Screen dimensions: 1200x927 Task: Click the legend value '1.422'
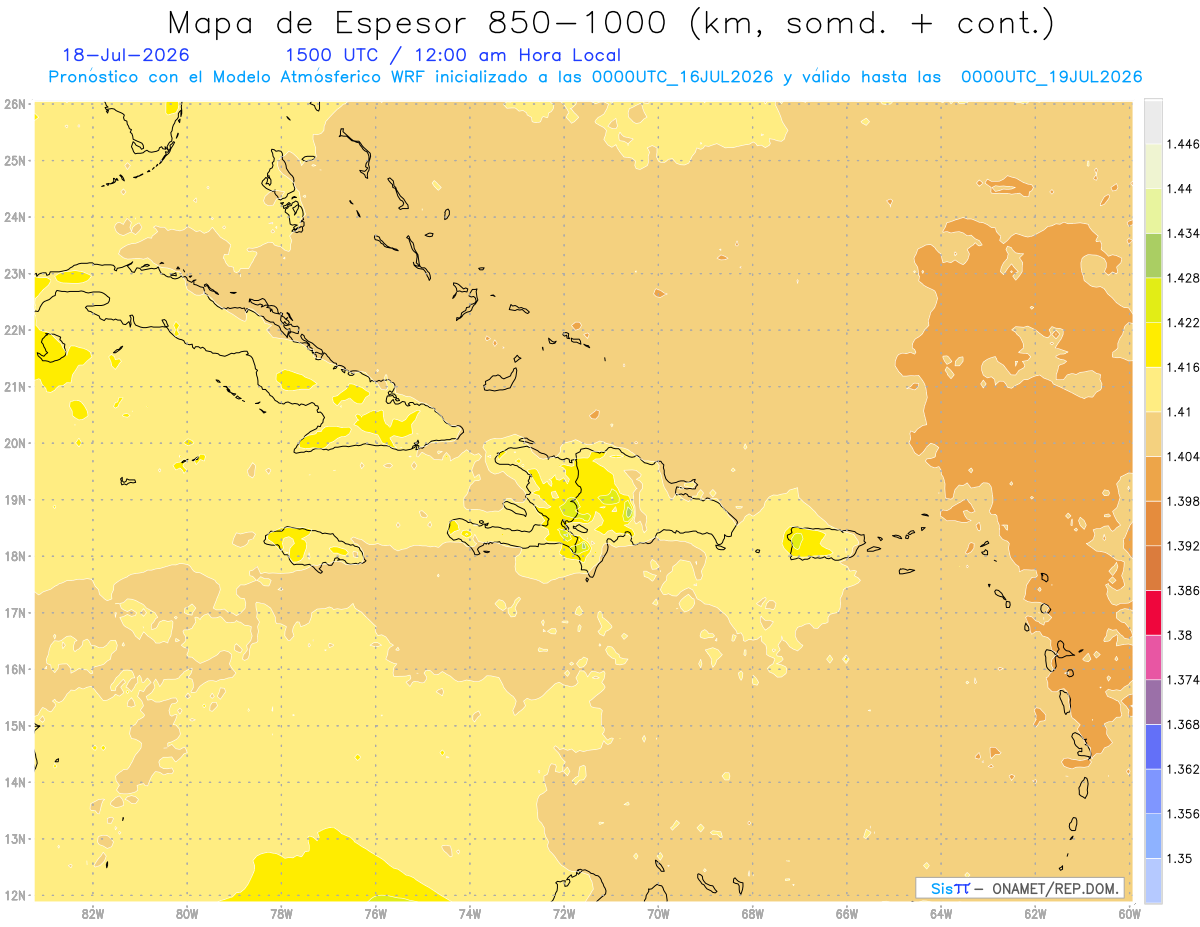(x=1183, y=322)
